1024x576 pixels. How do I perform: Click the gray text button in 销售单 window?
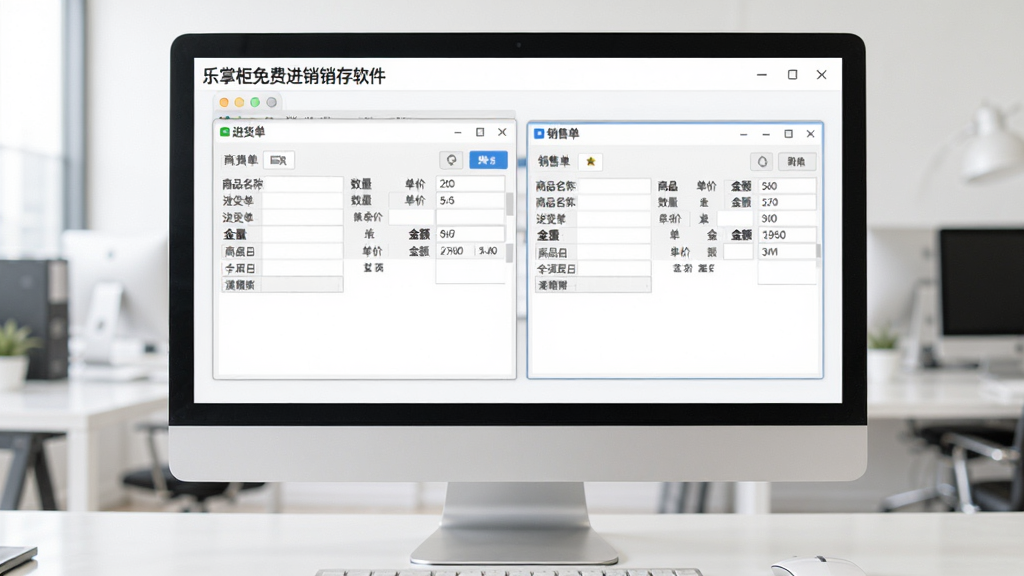(x=797, y=161)
